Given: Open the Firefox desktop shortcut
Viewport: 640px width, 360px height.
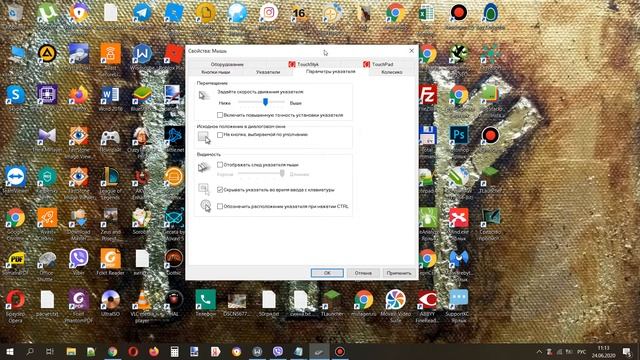Looking at the screenshot, I should [x=79, y=95].
